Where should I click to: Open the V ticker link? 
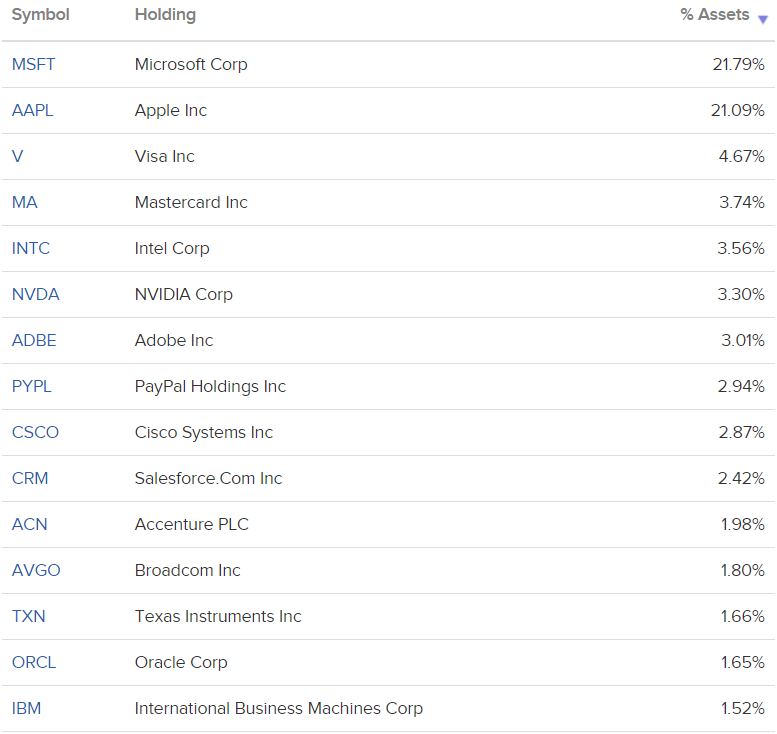click(x=17, y=157)
